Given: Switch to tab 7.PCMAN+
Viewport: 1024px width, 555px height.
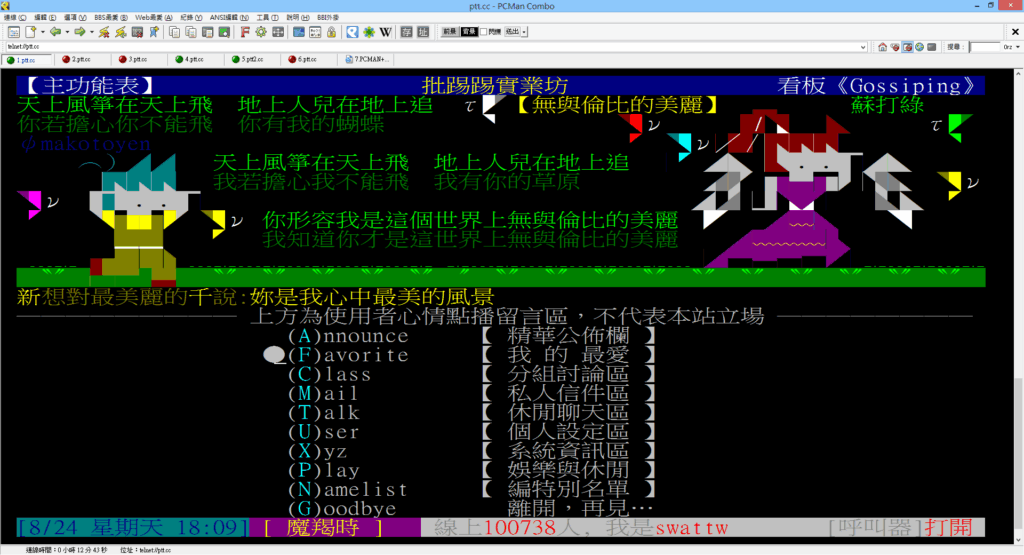Looking at the screenshot, I should [366, 59].
